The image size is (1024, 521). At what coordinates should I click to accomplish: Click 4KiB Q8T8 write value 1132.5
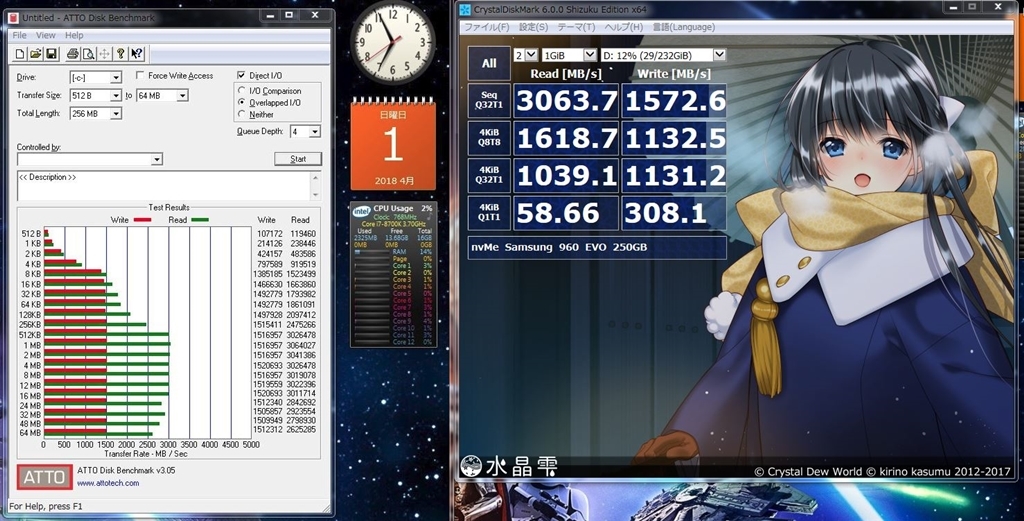pyautogui.click(x=674, y=138)
